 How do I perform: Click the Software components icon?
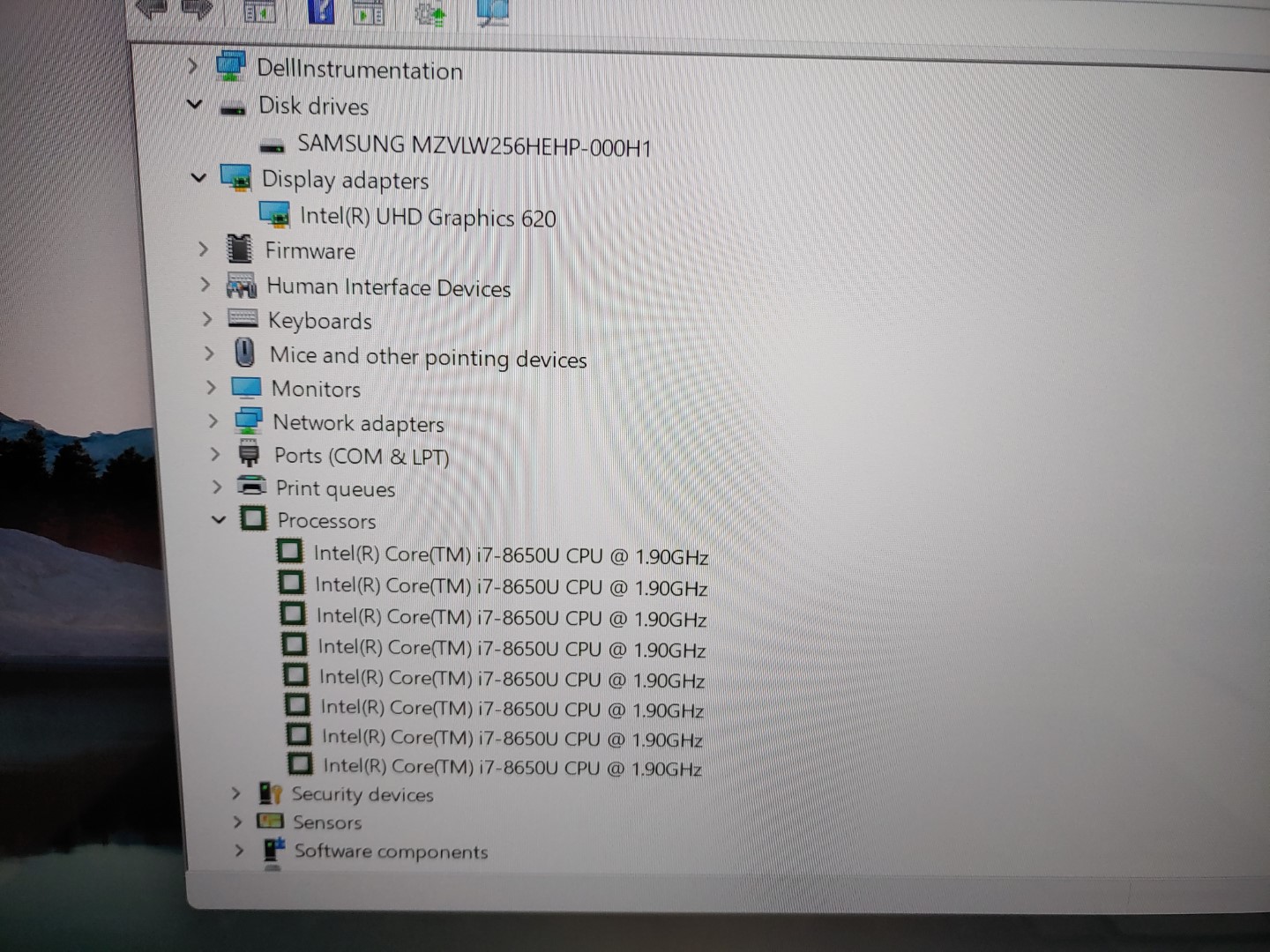click(273, 850)
